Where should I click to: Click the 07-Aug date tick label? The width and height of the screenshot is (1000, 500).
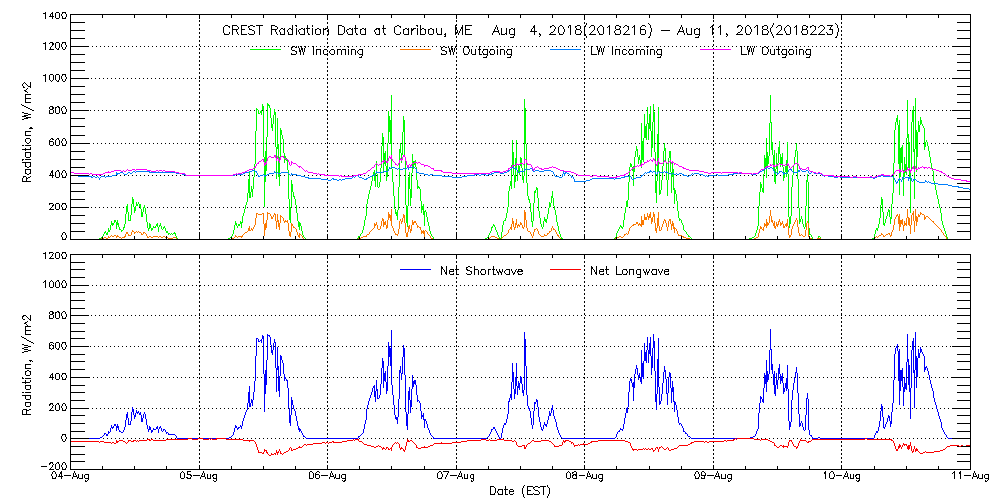(456, 477)
